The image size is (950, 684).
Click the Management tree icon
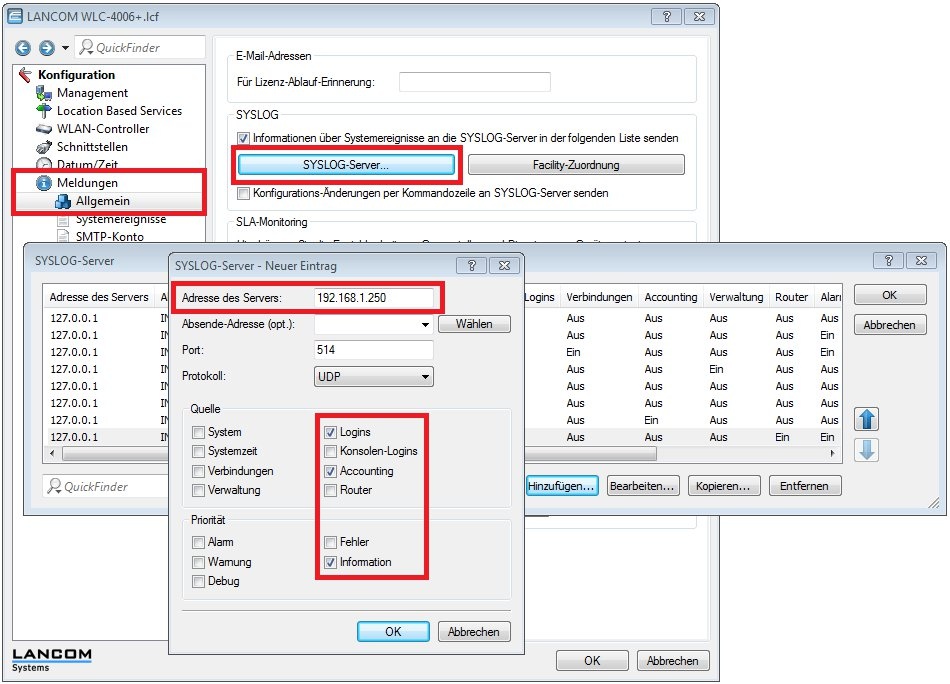point(44,93)
